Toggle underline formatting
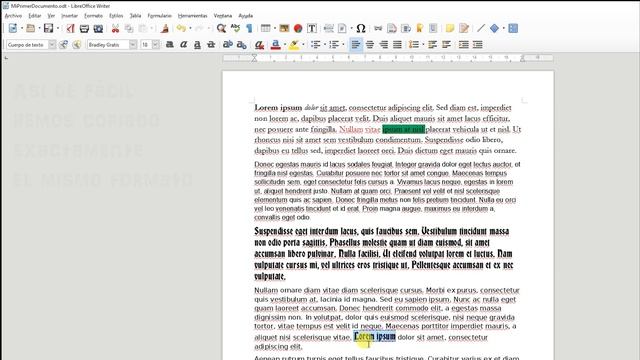Viewport: 640px width, 360px height. pyautogui.click(x=198, y=44)
